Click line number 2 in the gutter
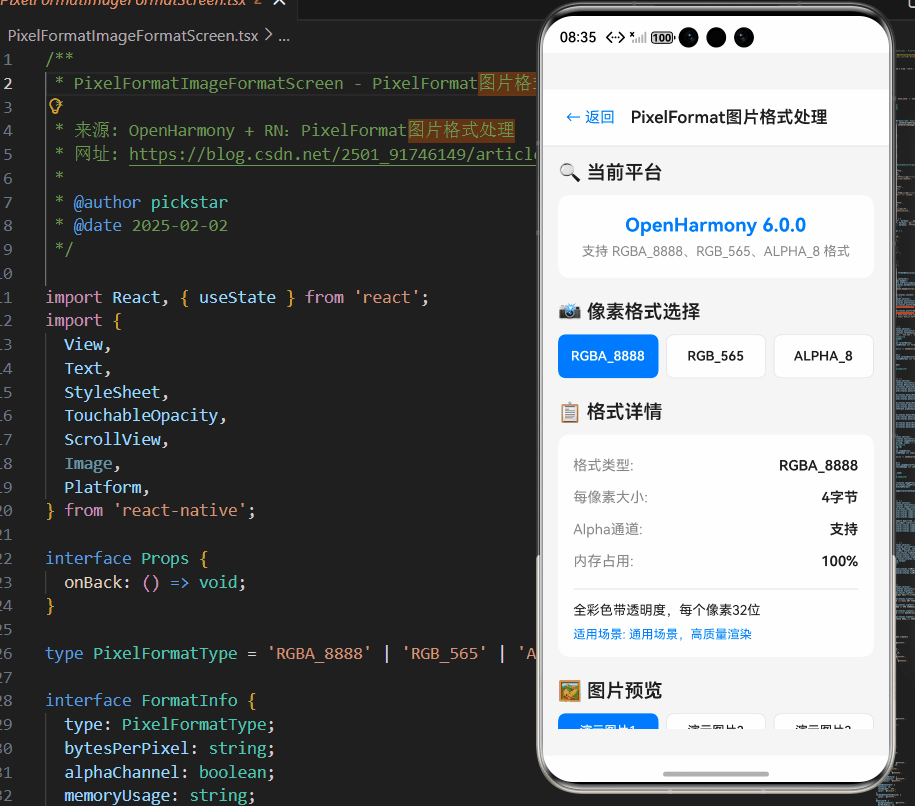The height and width of the screenshot is (806, 915). coord(8,83)
